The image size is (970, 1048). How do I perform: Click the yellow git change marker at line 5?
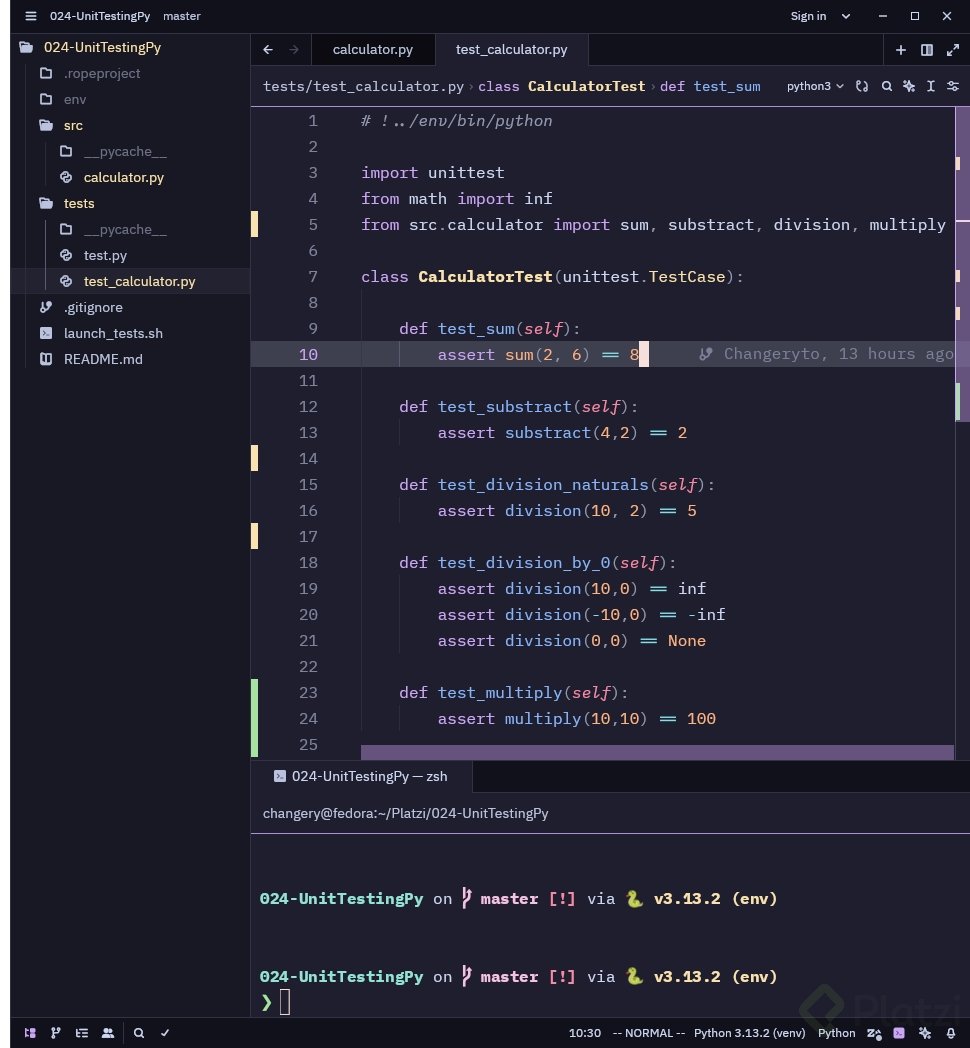[x=254, y=224]
